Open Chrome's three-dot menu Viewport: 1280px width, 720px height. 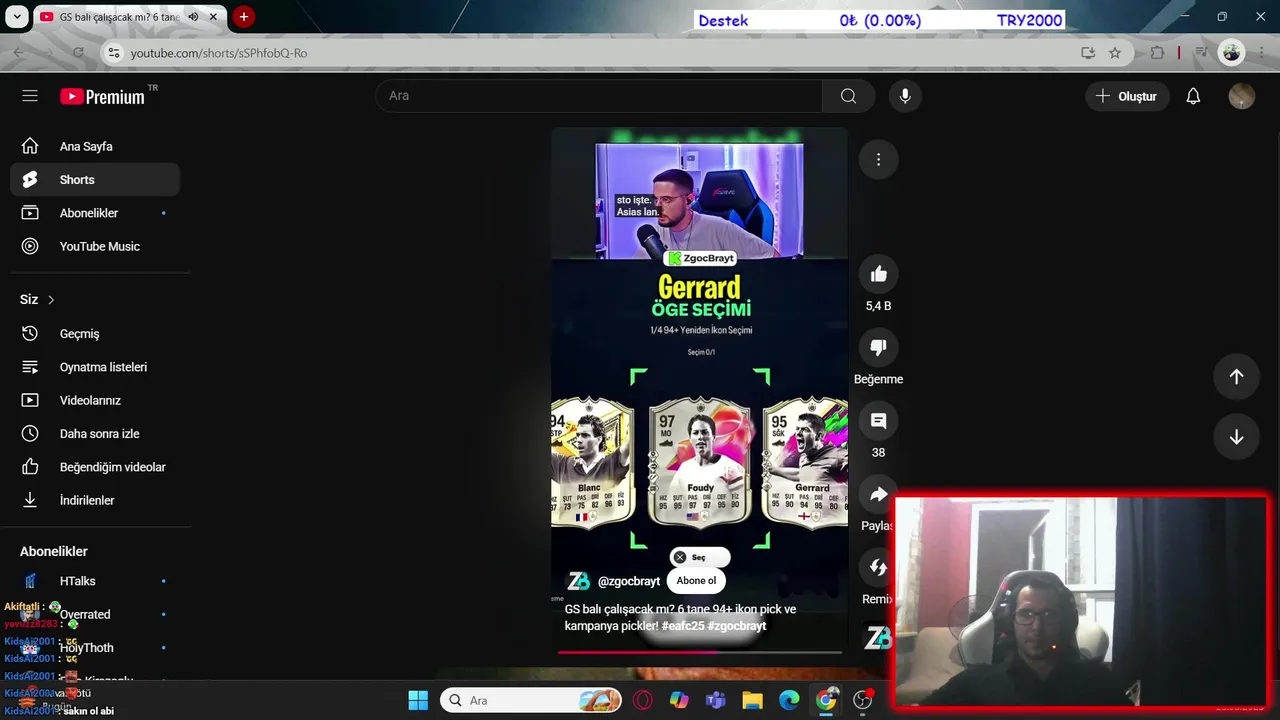(x=1260, y=53)
